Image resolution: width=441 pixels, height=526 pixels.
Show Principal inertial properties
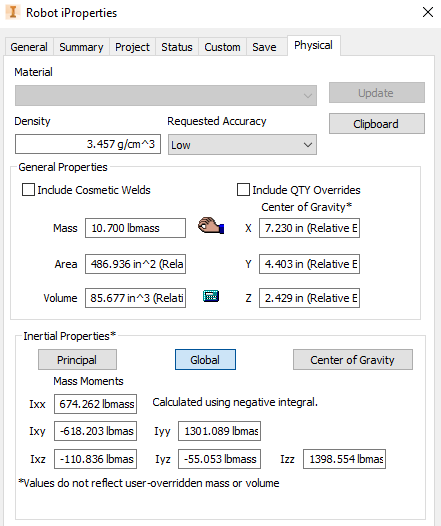77,360
